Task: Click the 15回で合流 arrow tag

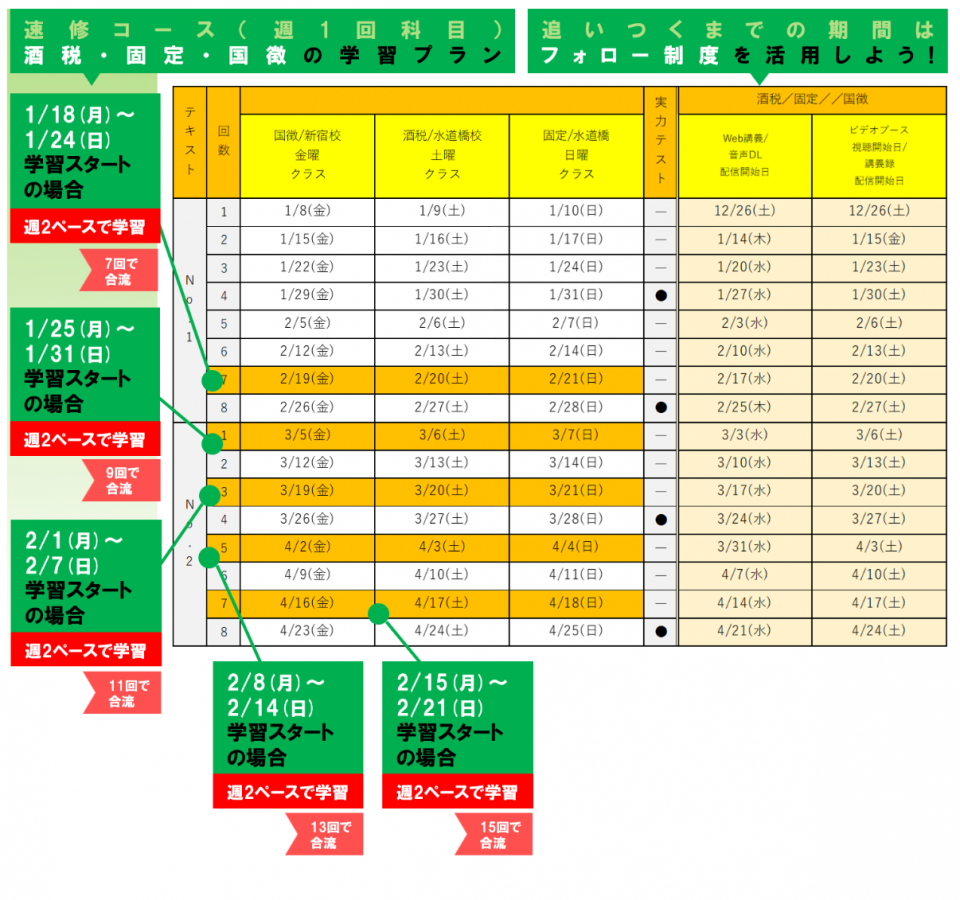Action: [x=494, y=835]
